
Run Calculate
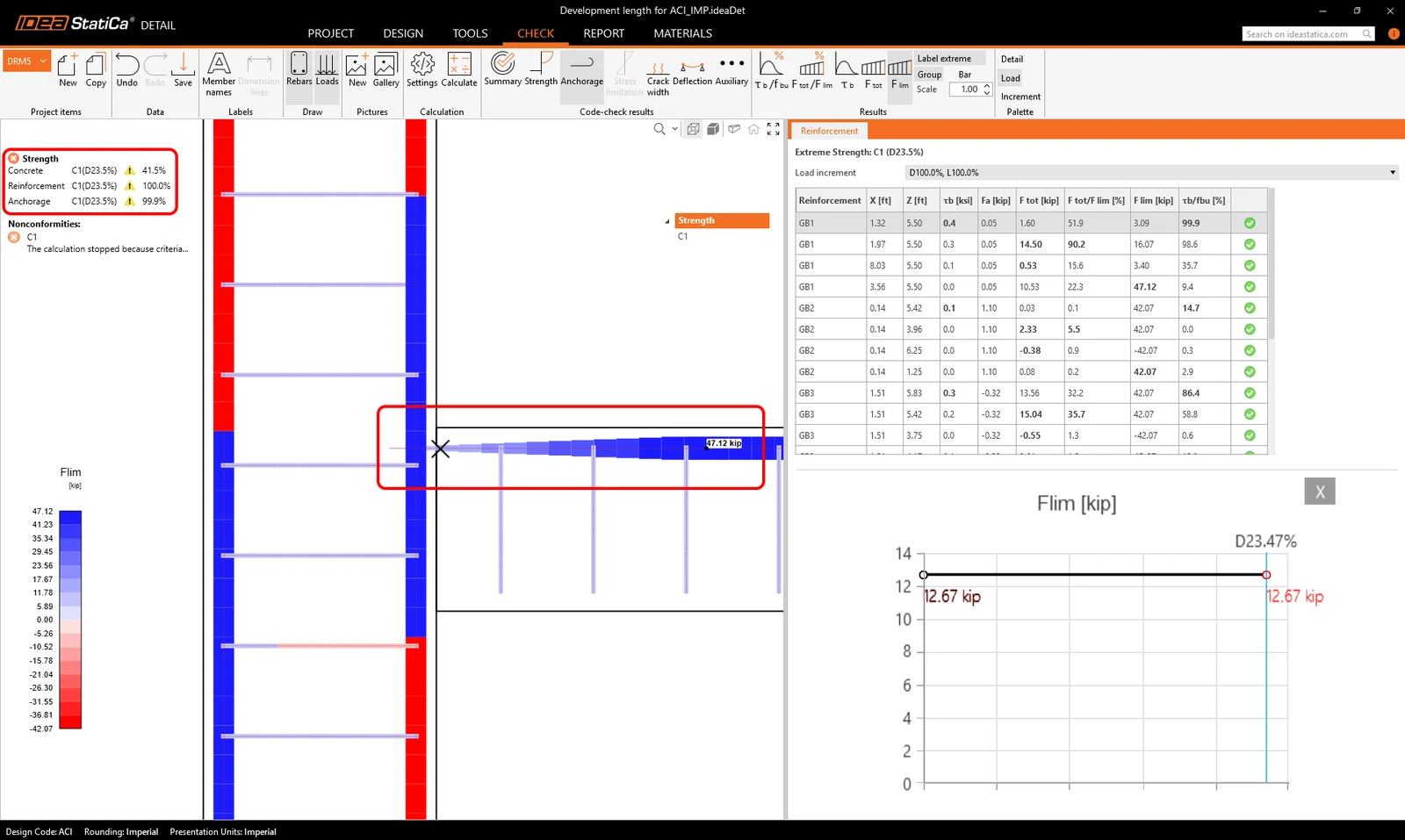tap(459, 70)
